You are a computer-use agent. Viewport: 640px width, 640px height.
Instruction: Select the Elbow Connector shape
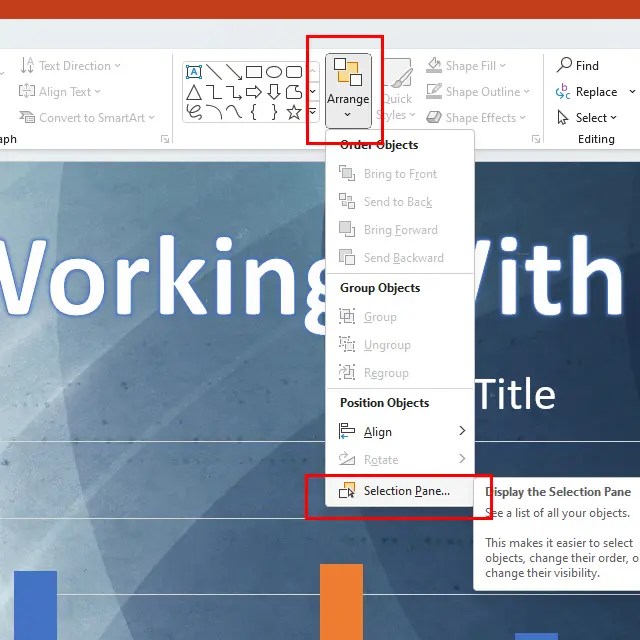click(214, 92)
